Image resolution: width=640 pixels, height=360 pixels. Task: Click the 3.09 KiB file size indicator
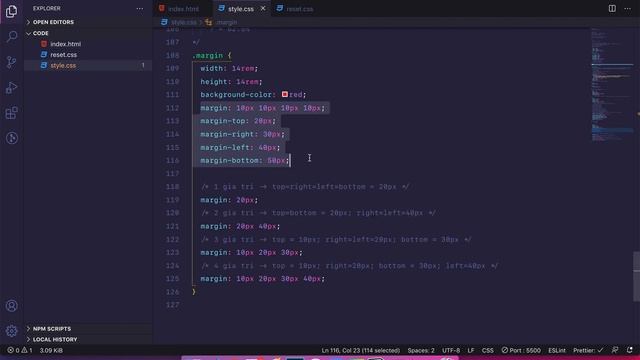(51, 350)
